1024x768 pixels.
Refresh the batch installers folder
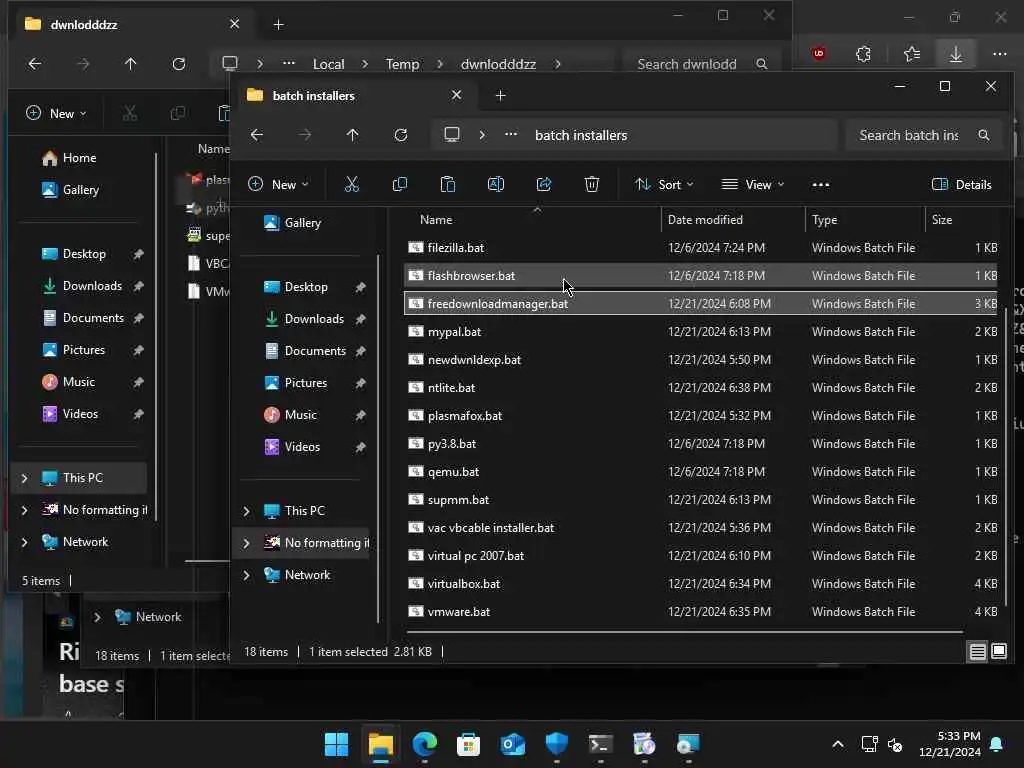(x=401, y=135)
